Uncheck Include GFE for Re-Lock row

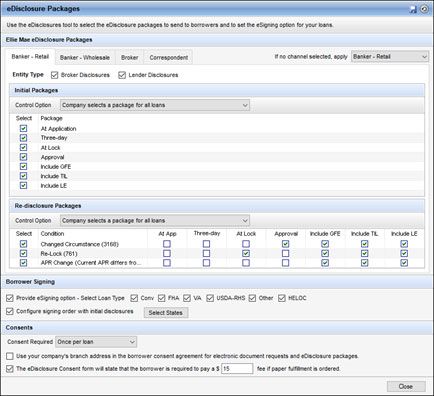[x=325, y=253]
